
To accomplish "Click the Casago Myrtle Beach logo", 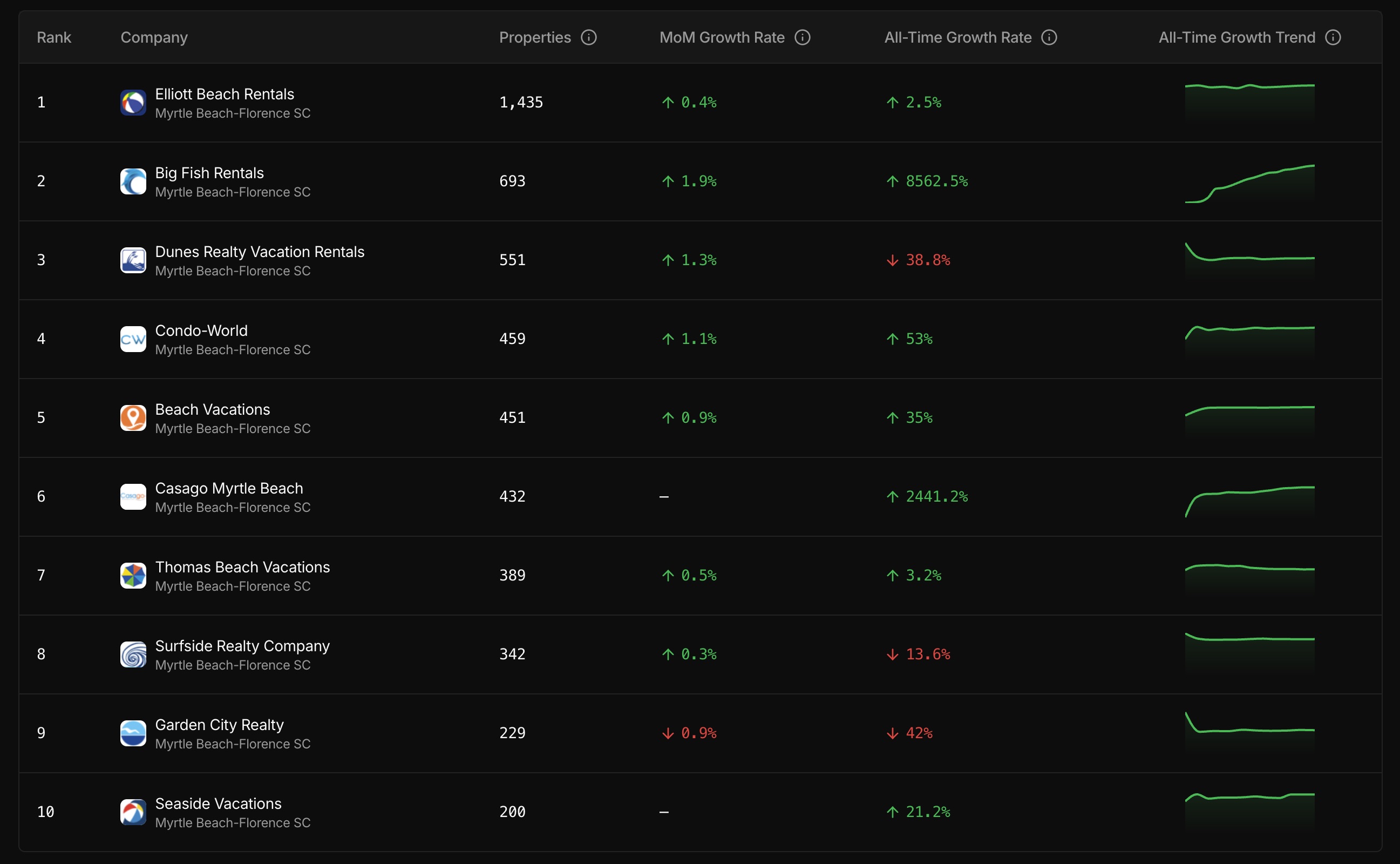I will point(133,497).
